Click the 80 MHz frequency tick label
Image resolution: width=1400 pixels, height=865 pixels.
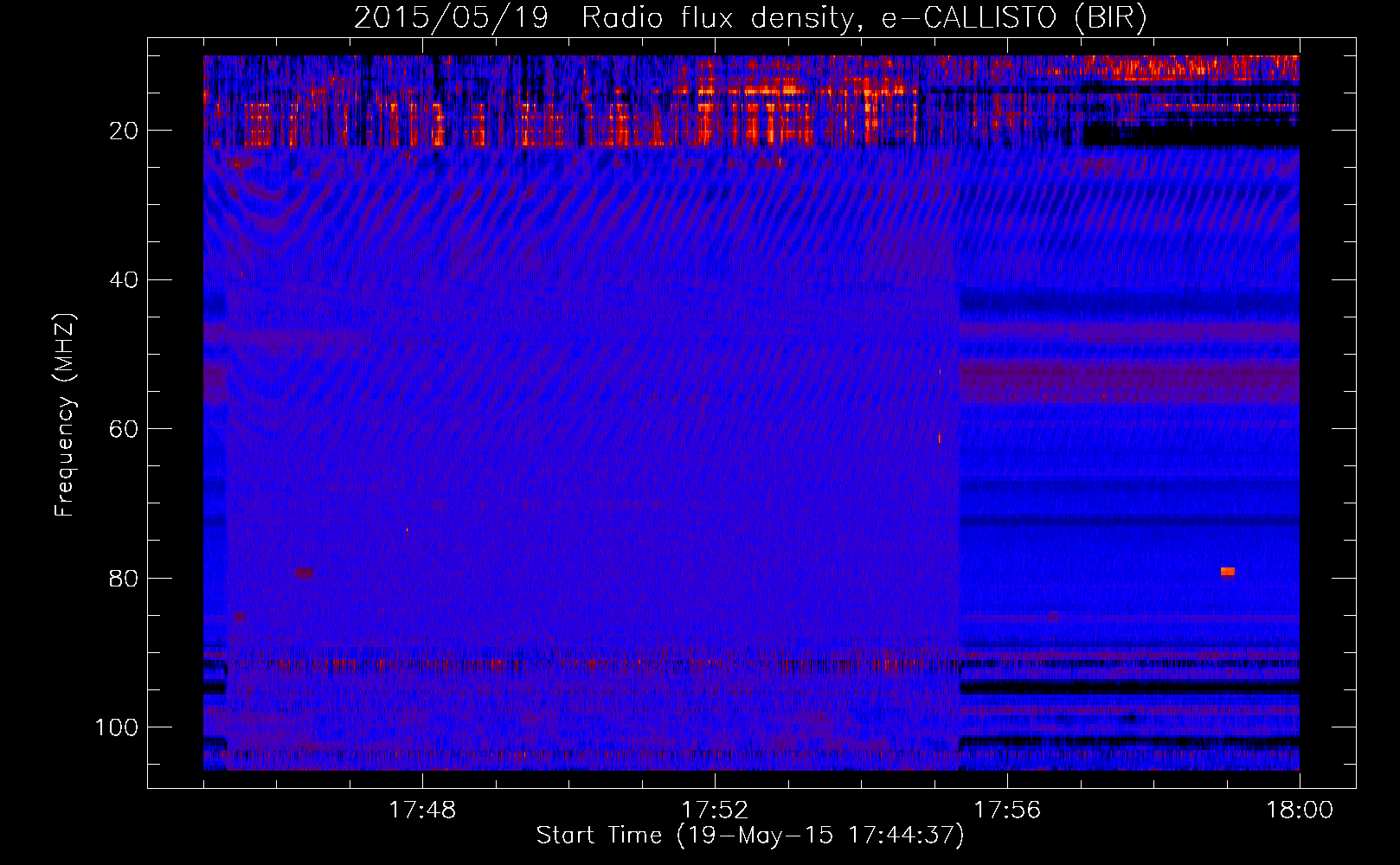(x=124, y=579)
